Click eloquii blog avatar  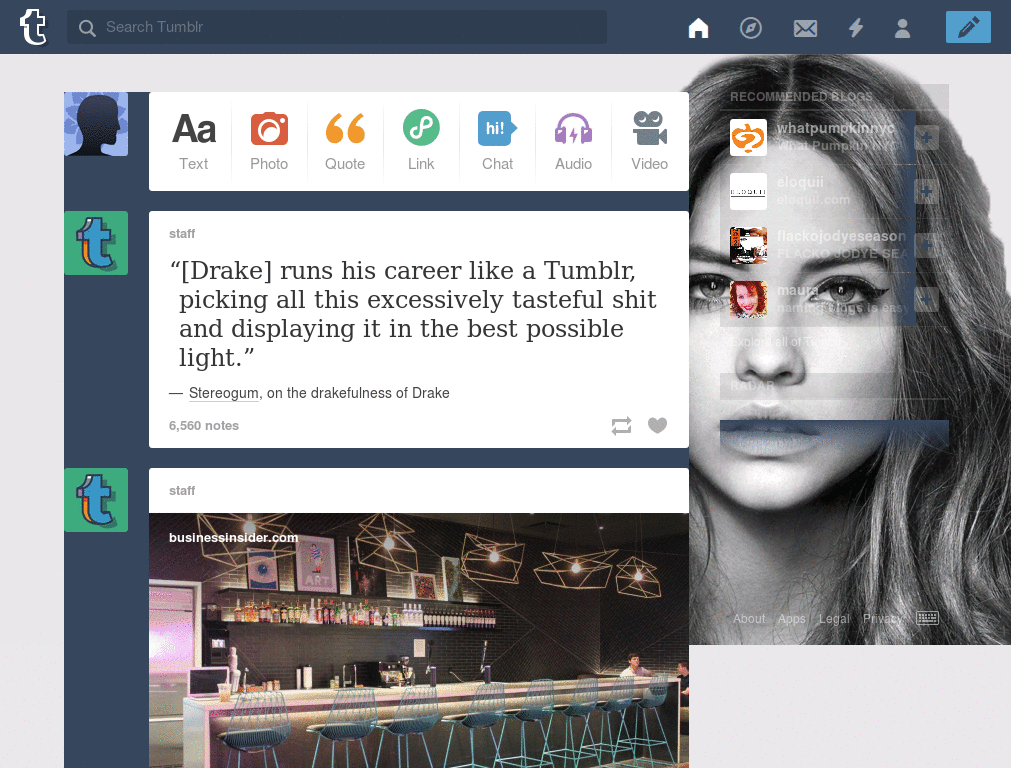(x=748, y=191)
